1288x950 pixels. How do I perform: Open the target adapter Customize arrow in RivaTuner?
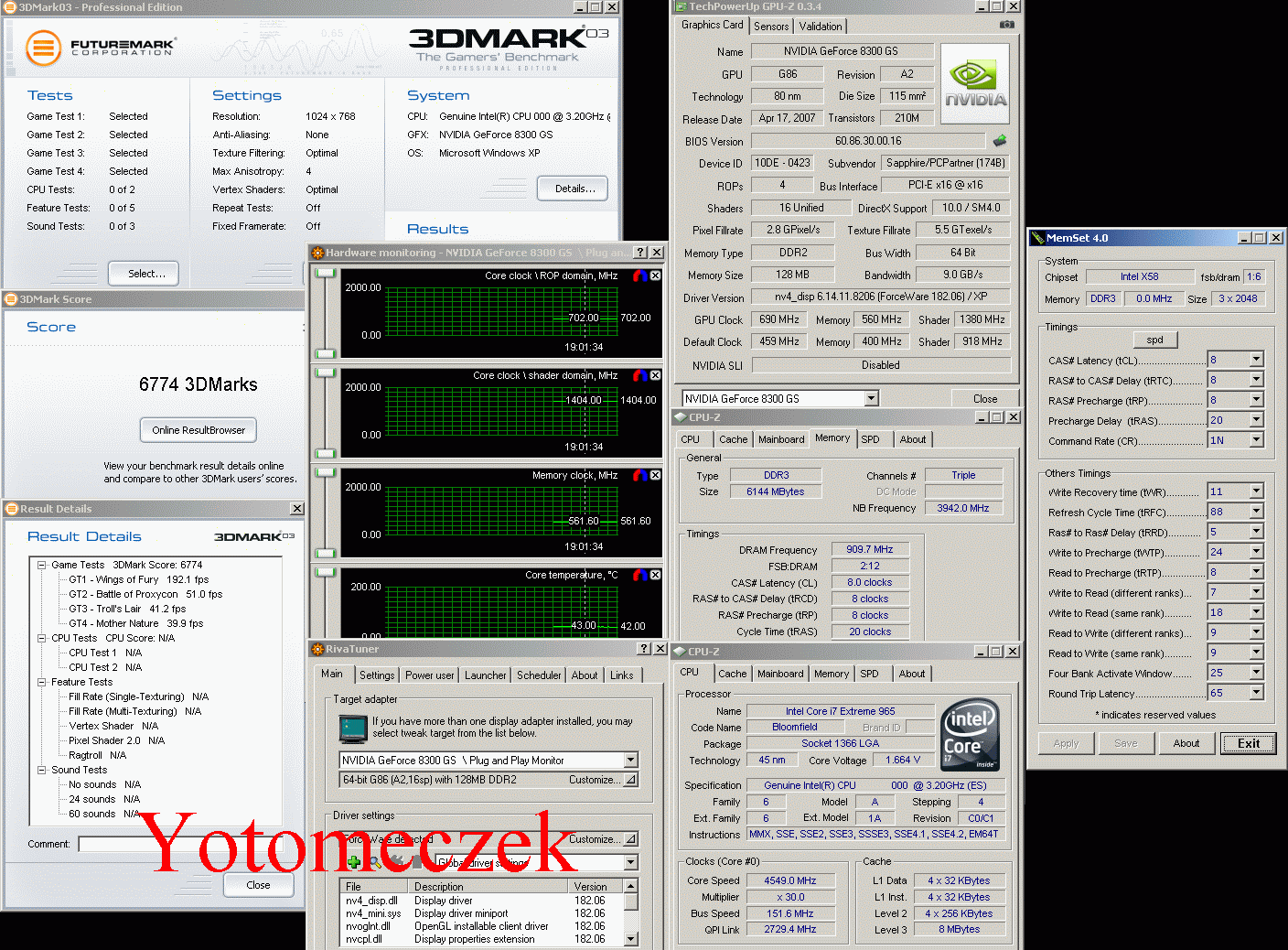point(631,780)
